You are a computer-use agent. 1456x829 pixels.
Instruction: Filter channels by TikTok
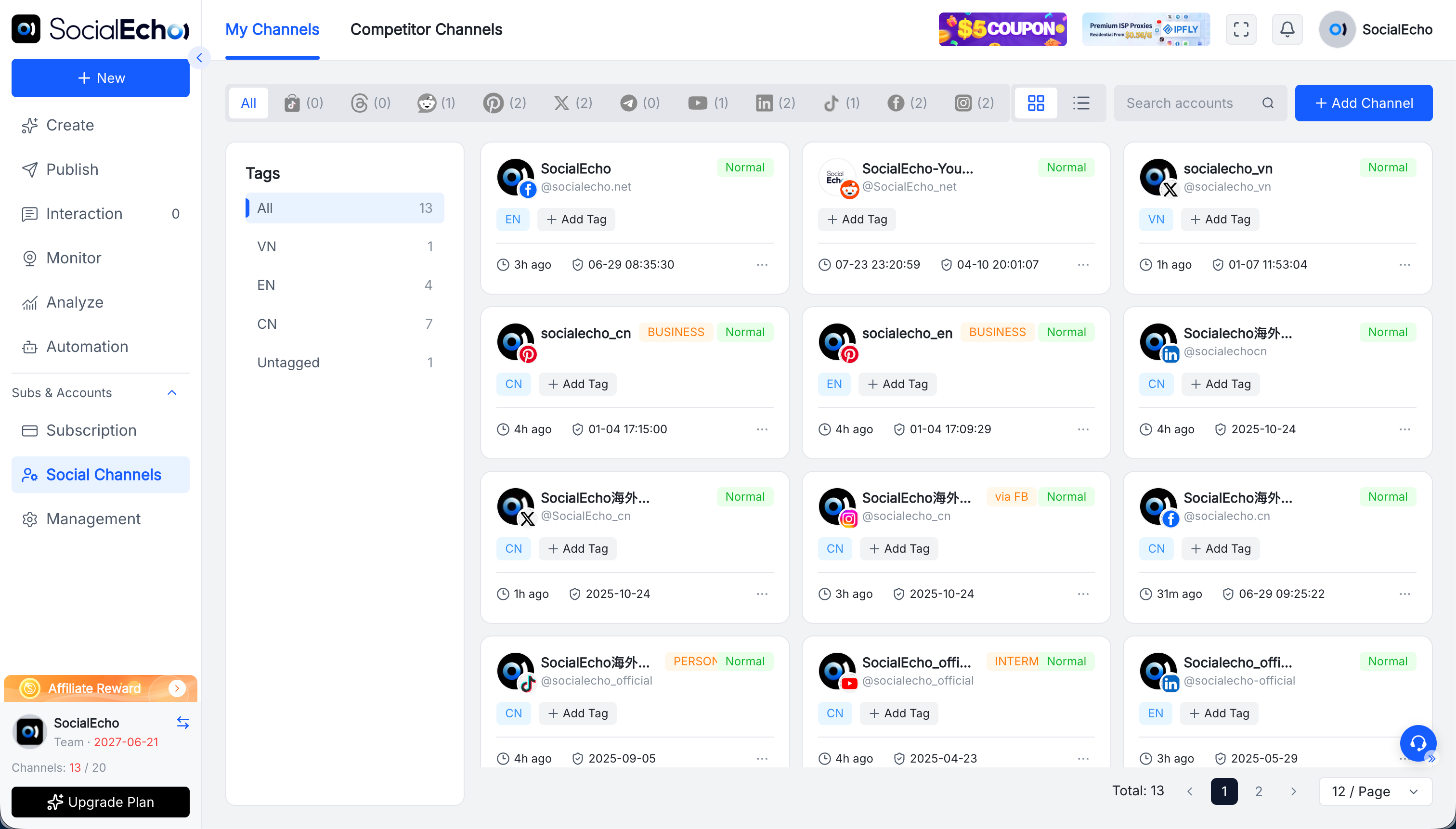pos(842,103)
